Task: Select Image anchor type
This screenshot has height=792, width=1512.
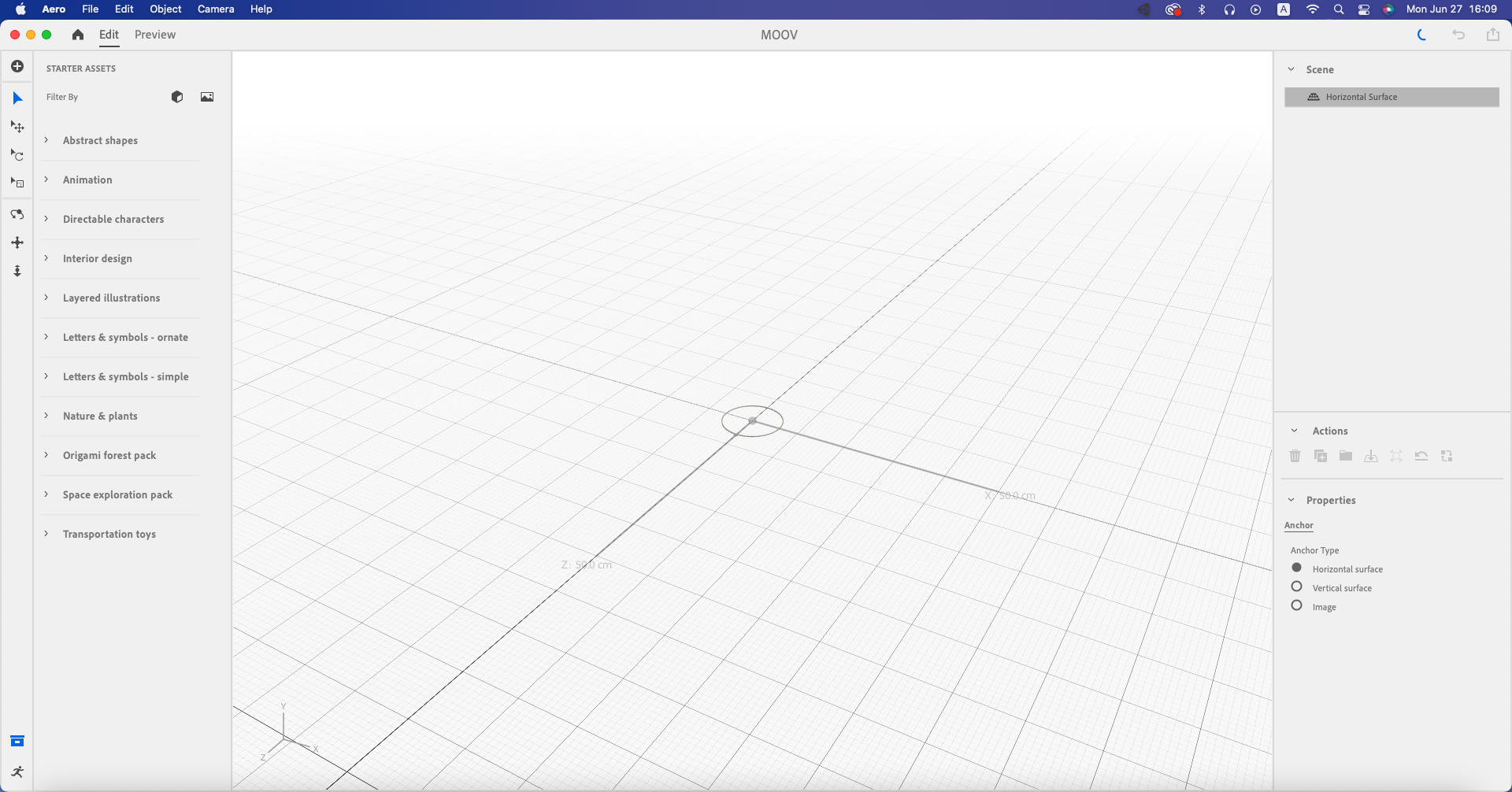Action: coord(1297,605)
